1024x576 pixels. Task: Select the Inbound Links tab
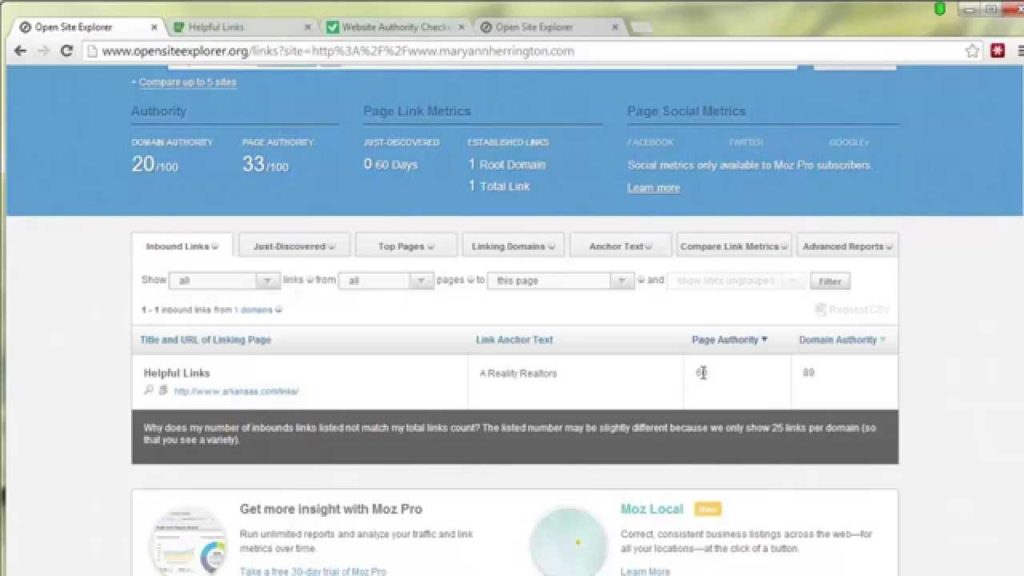pos(182,246)
